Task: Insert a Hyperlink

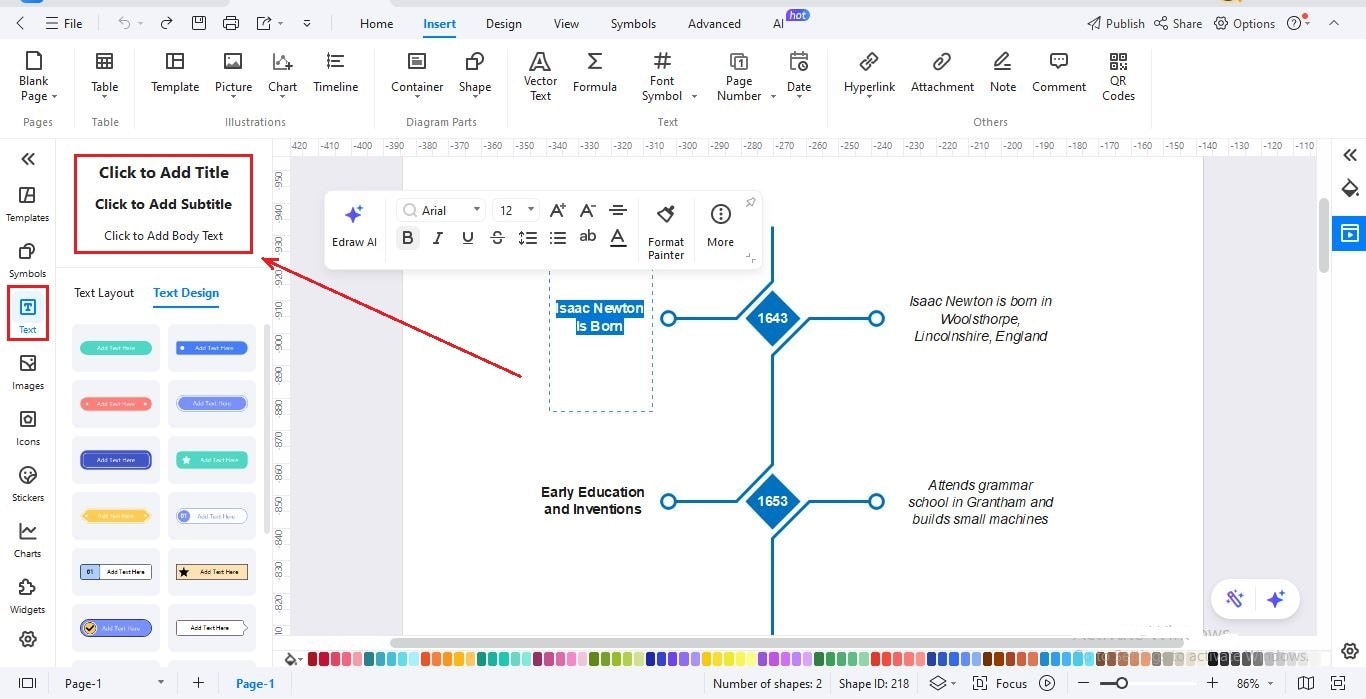Action: 868,72
